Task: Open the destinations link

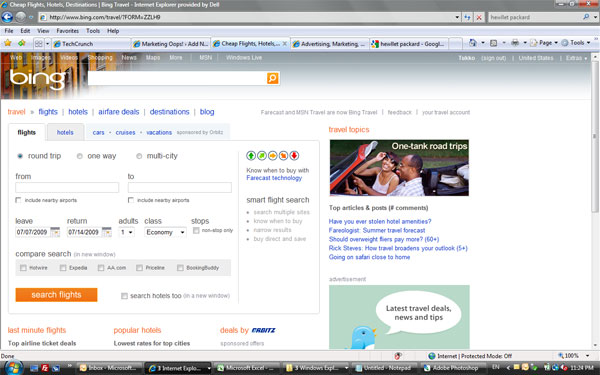Action: pyautogui.click(x=170, y=112)
